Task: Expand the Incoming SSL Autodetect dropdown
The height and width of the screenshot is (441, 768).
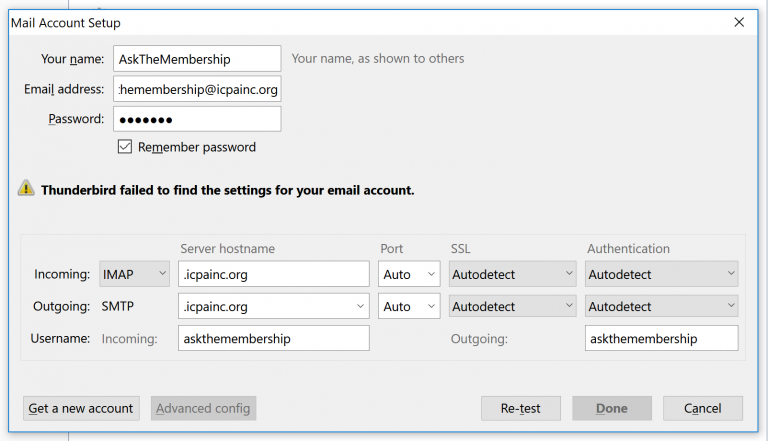Action: 512,274
